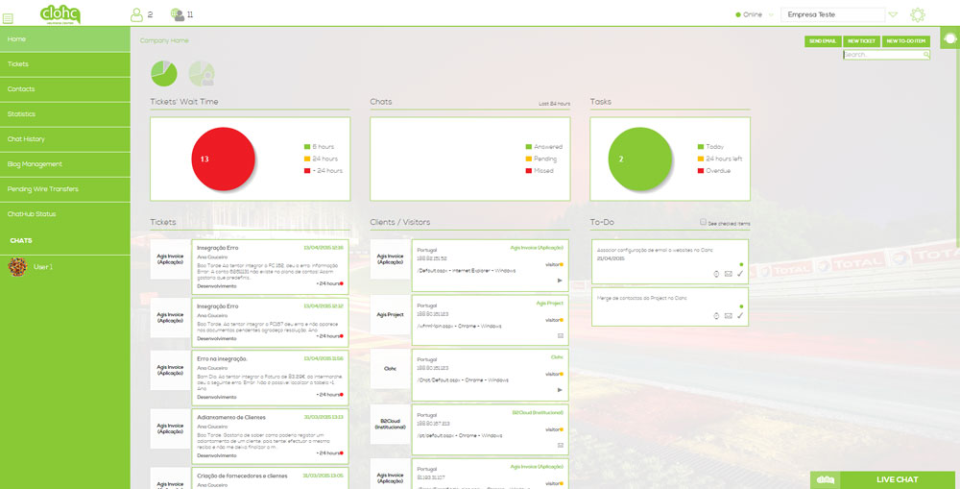Click the SEND EMAIL button
This screenshot has width=960, height=489.
click(x=822, y=41)
